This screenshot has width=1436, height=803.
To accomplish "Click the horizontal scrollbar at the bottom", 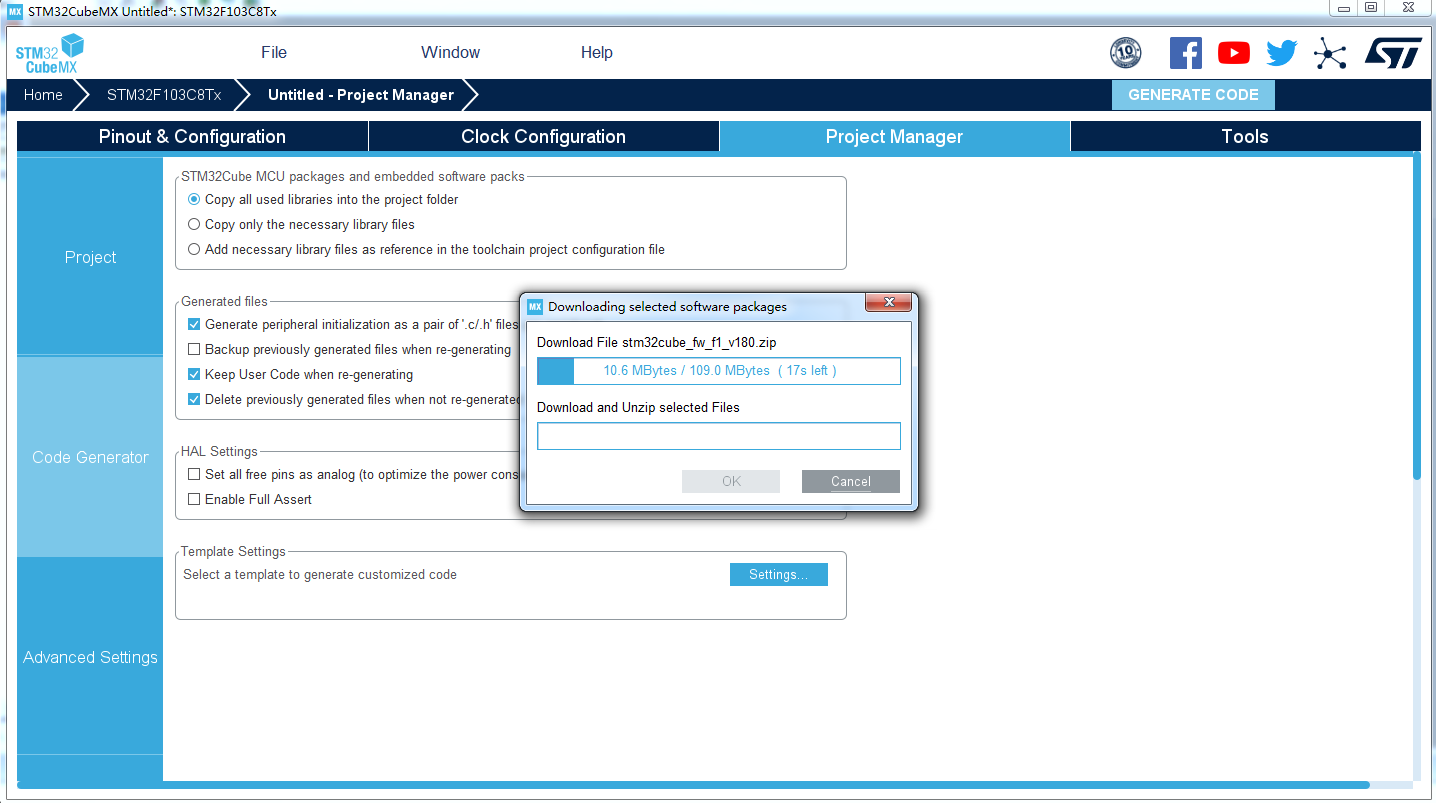I will point(693,785).
